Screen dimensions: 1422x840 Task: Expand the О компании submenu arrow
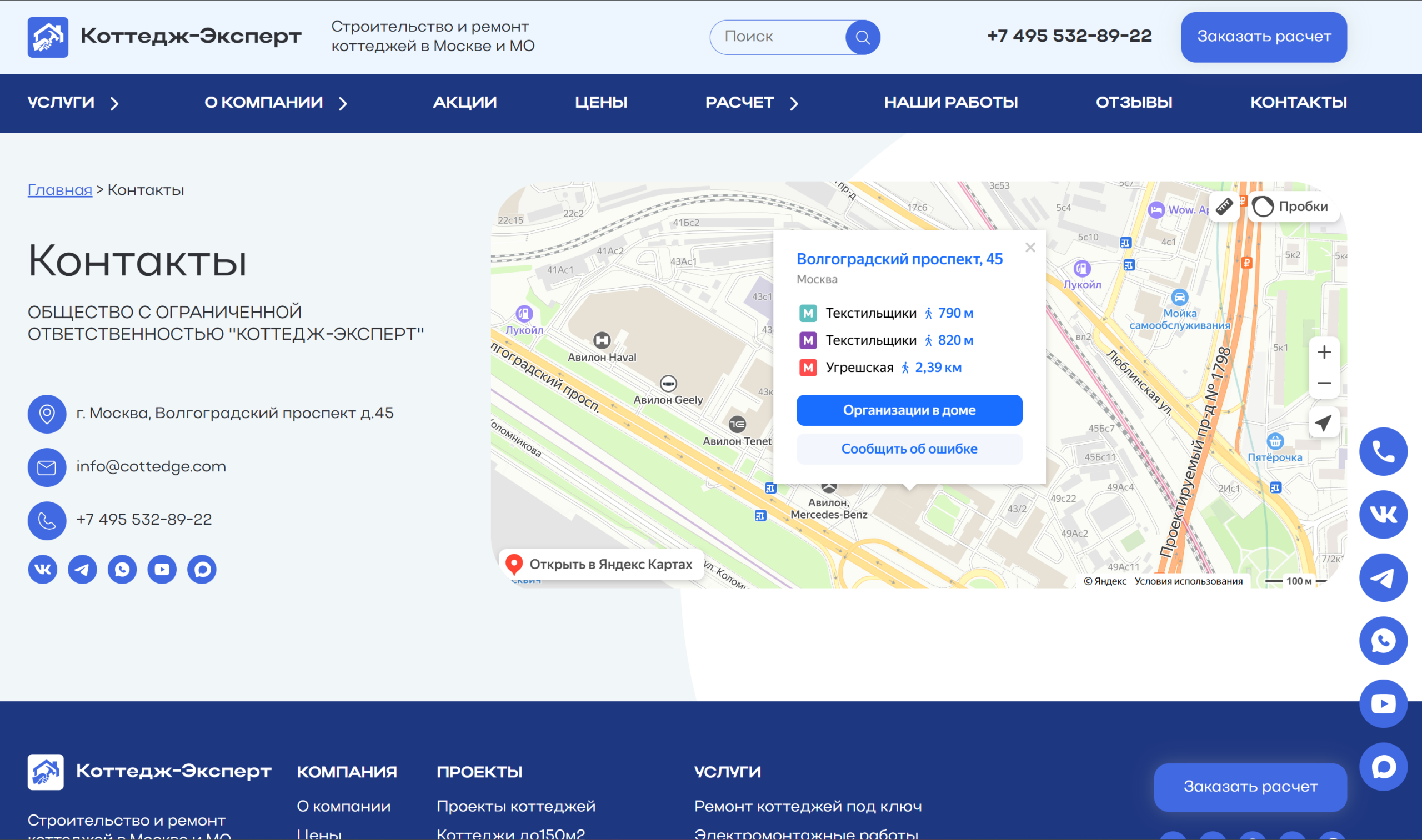pyautogui.click(x=343, y=103)
